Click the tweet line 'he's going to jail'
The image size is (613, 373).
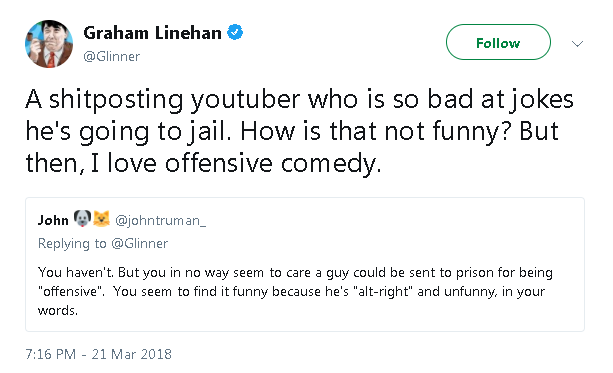tap(292, 131)
